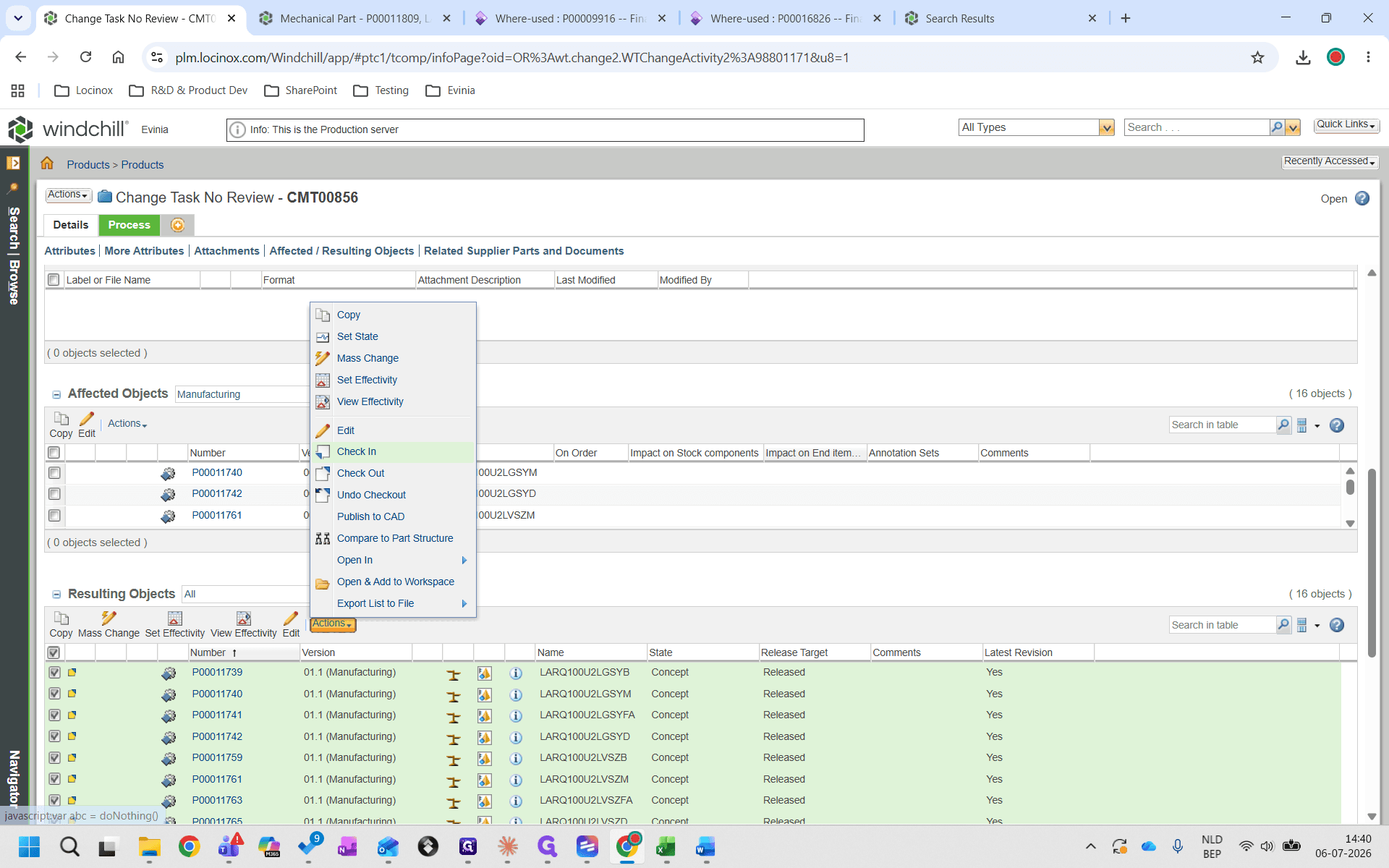Click the Set Effectivity toolbar icon

(174, 618)
